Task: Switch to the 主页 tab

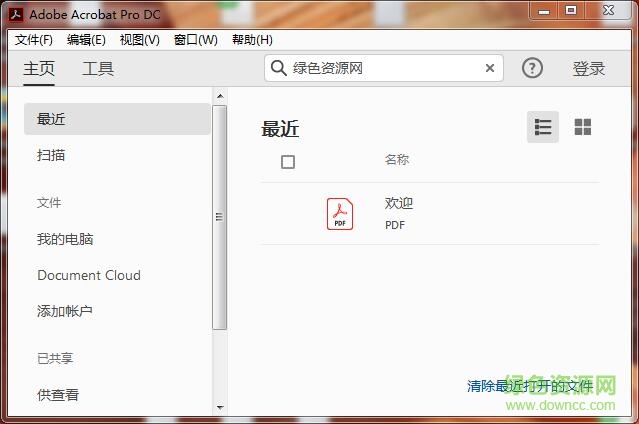Action: coord(39,68)
